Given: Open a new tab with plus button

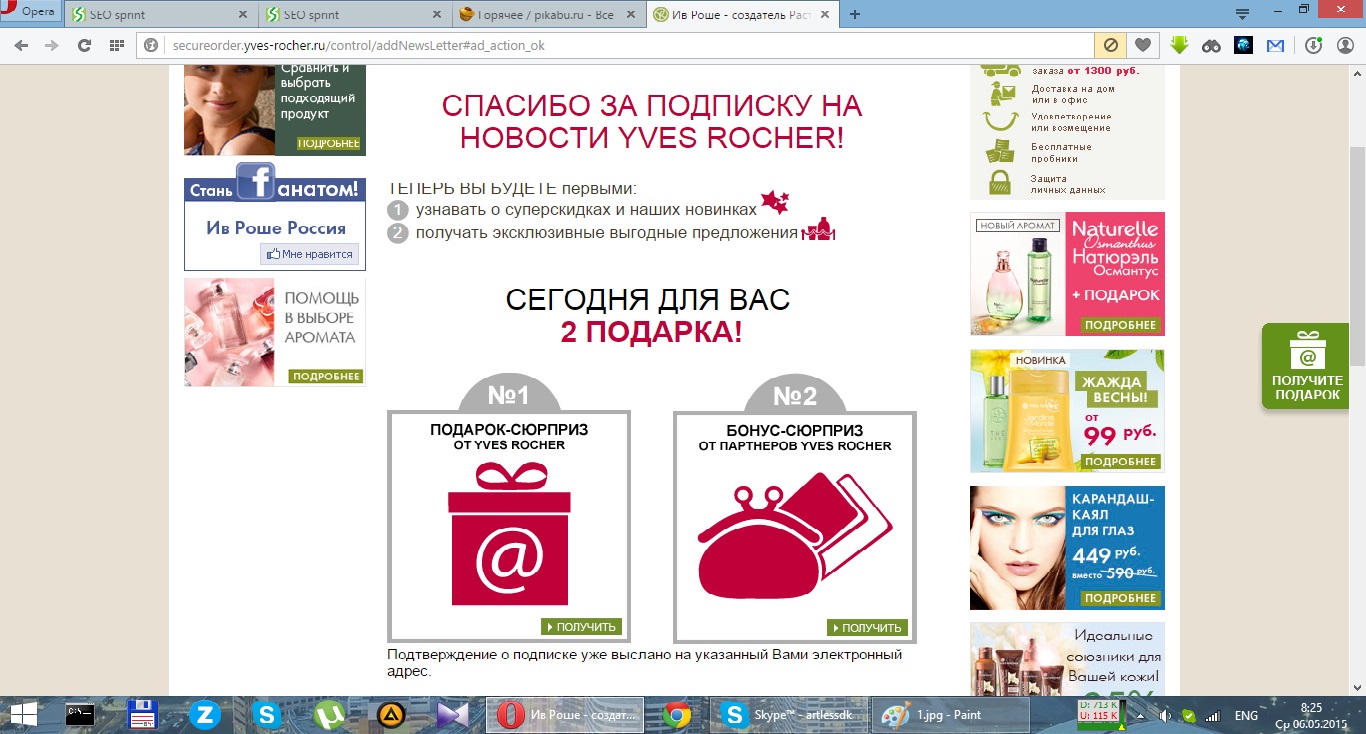Looking at the screenshot, I should coord(855,14).
